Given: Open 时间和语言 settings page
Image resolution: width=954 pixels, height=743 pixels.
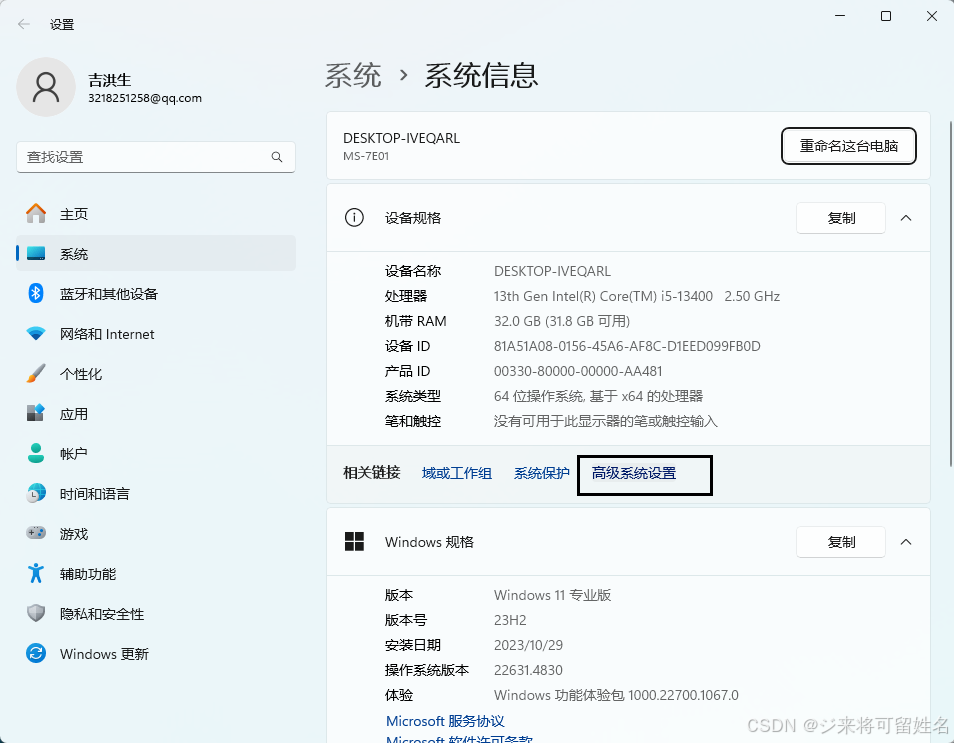Looking at the screenshot, I should point(156,493).
